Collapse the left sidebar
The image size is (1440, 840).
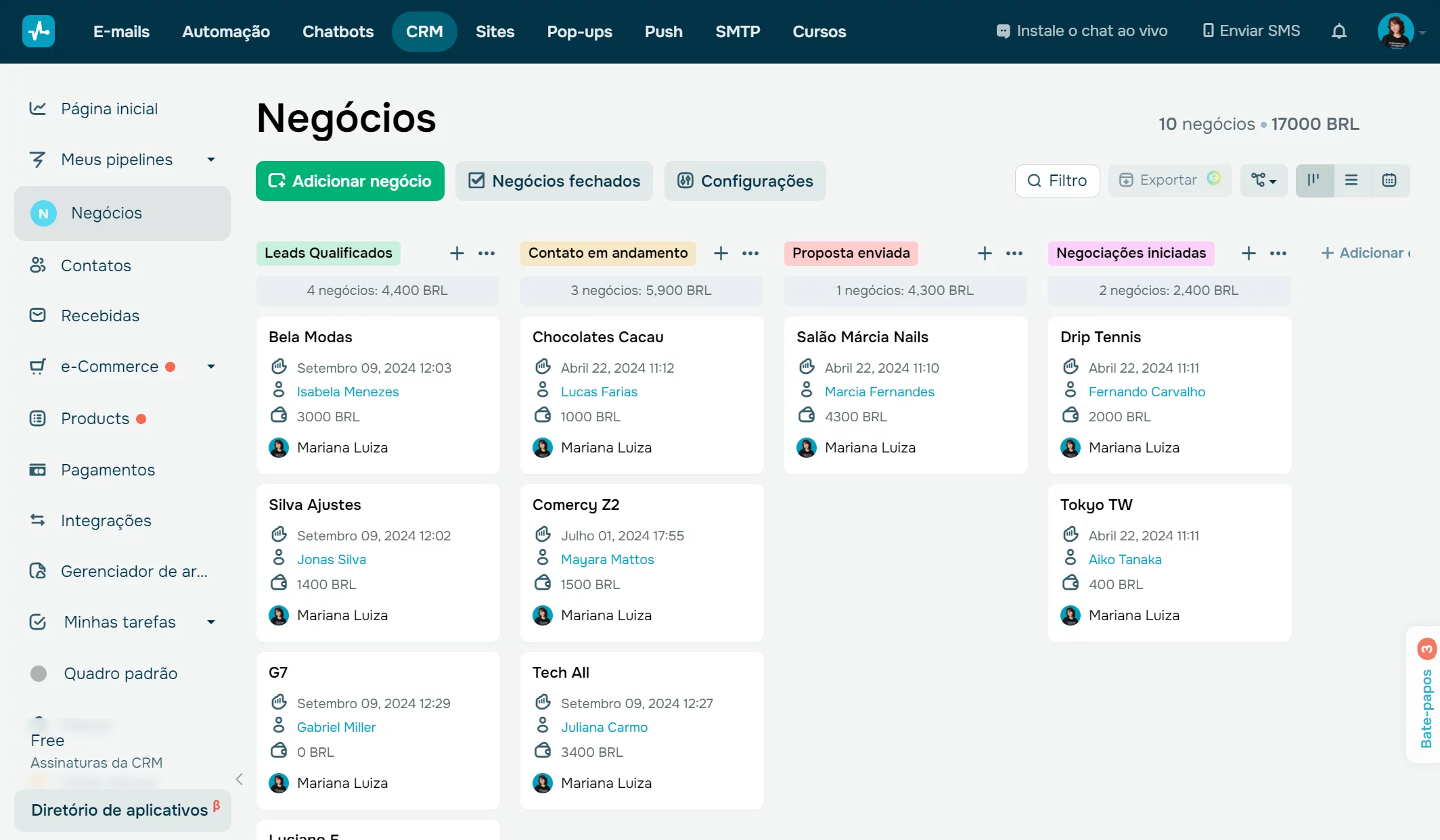click(x=239, y=779)
